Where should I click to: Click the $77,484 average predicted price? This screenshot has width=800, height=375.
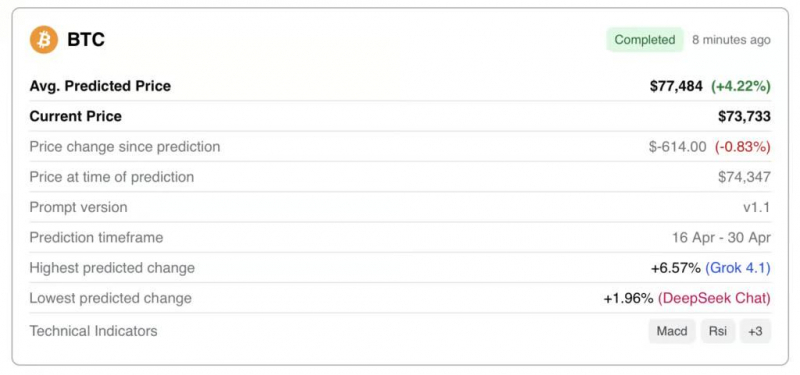676,86
